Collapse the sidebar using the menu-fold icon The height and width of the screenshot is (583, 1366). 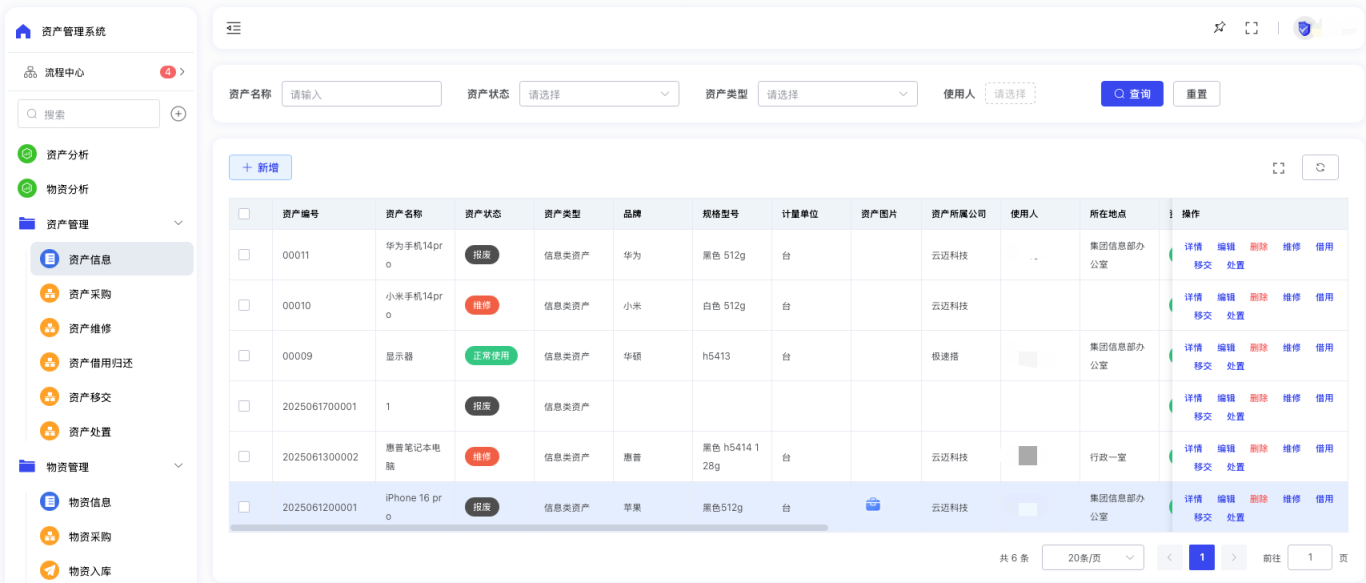click(233, 28)
